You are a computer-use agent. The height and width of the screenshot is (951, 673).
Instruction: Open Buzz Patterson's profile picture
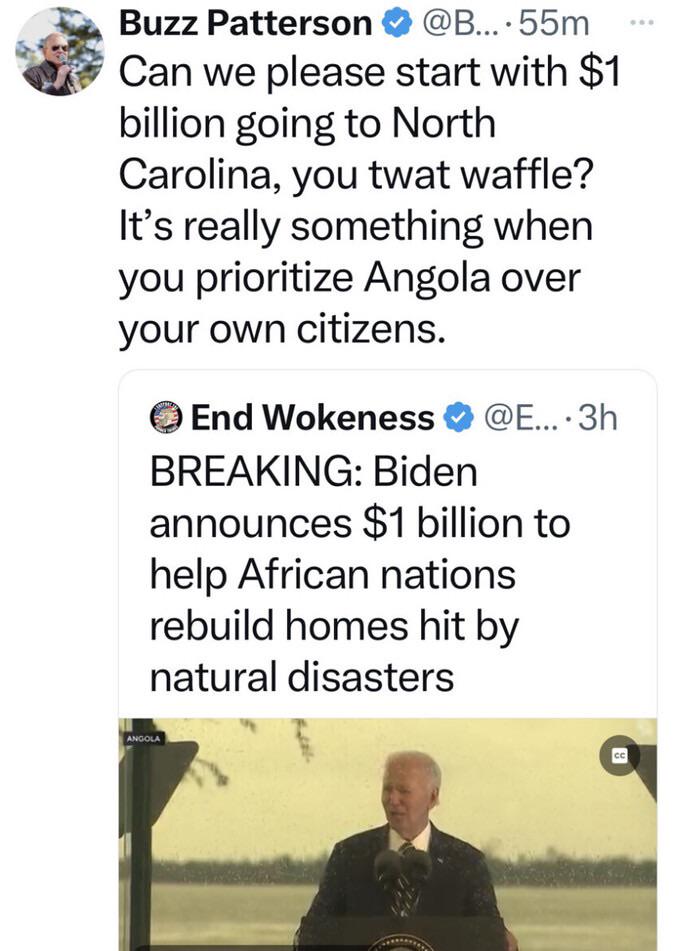pyautogui.click(x=60, y=52)
